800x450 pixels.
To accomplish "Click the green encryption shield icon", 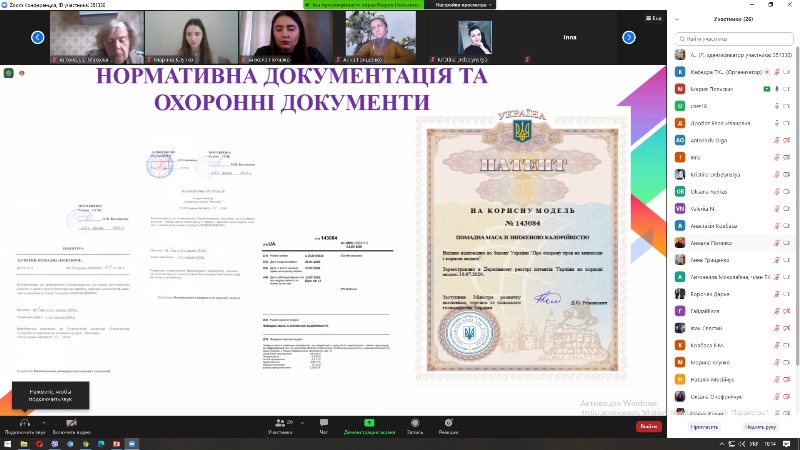I will pyautogui.click(x=9, y=73).
